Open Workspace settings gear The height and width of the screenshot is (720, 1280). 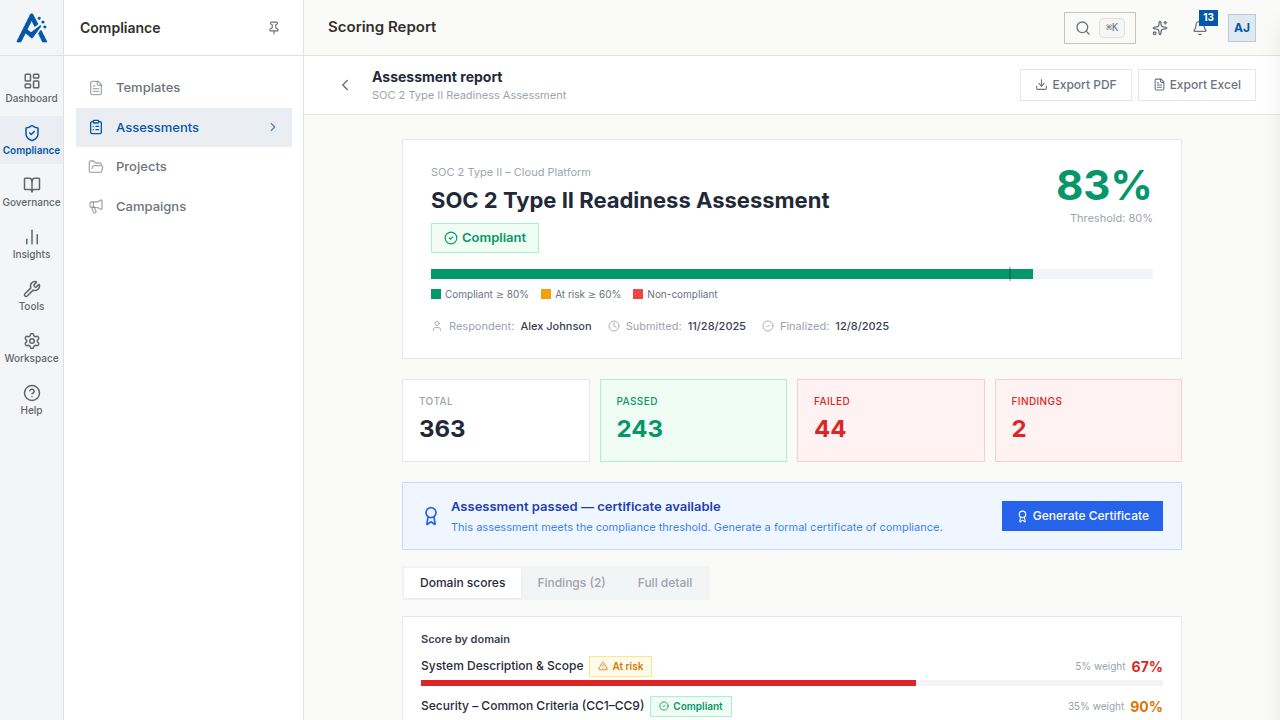[x=31, y=348]
